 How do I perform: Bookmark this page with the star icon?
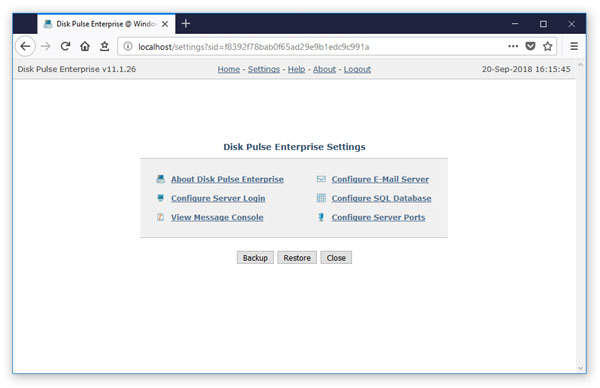(548, 46)
